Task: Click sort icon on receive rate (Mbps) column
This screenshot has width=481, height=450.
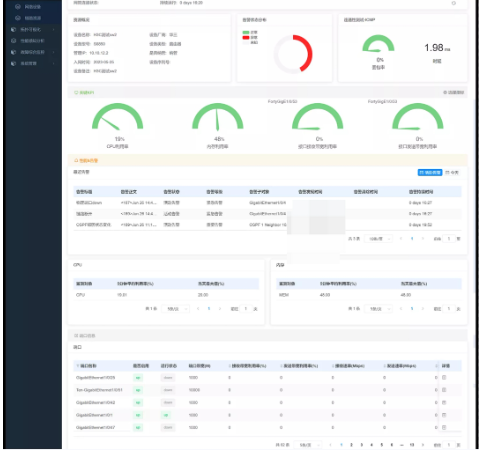Action: (x=333, y=366)
